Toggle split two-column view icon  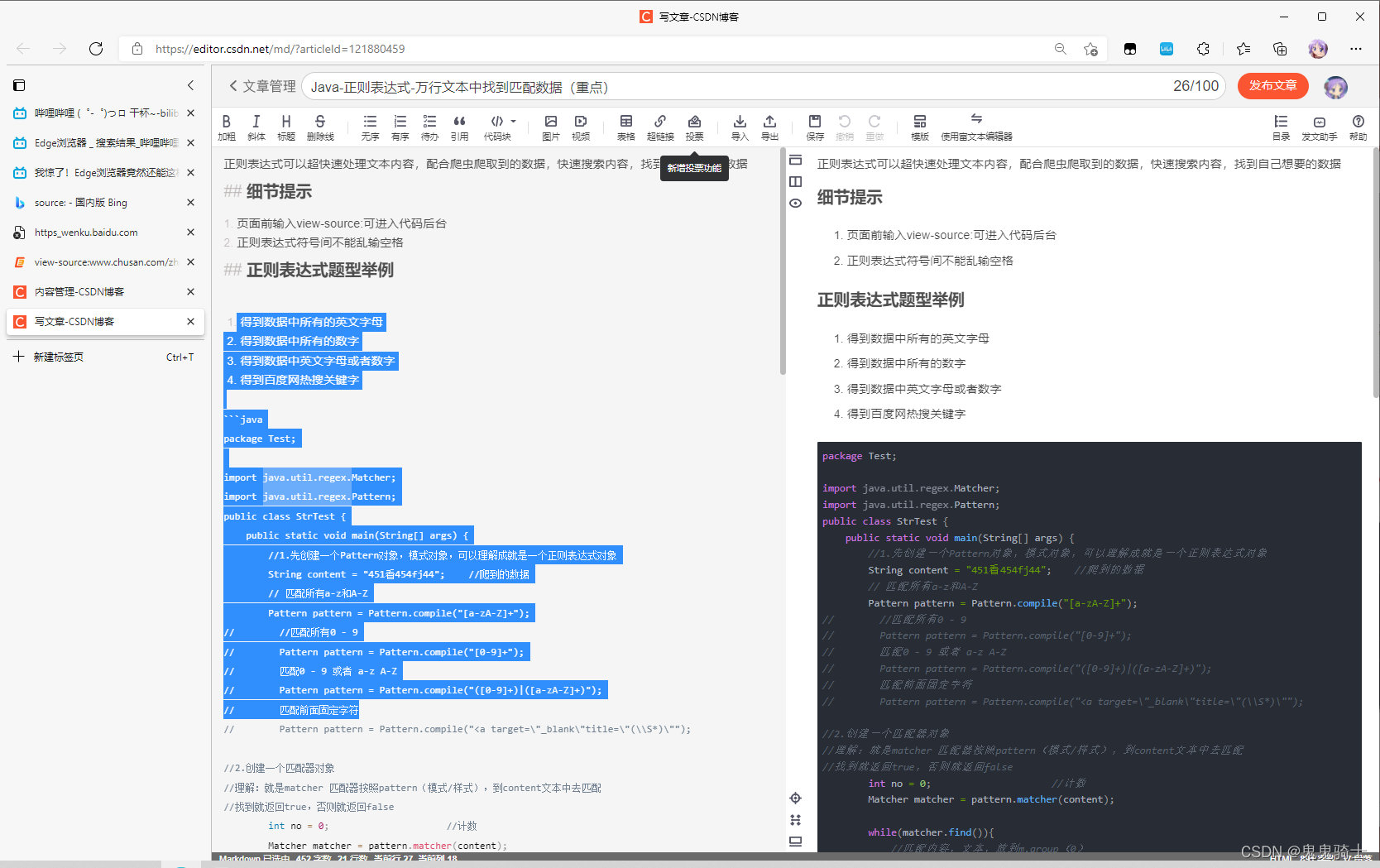click(795, 181)
